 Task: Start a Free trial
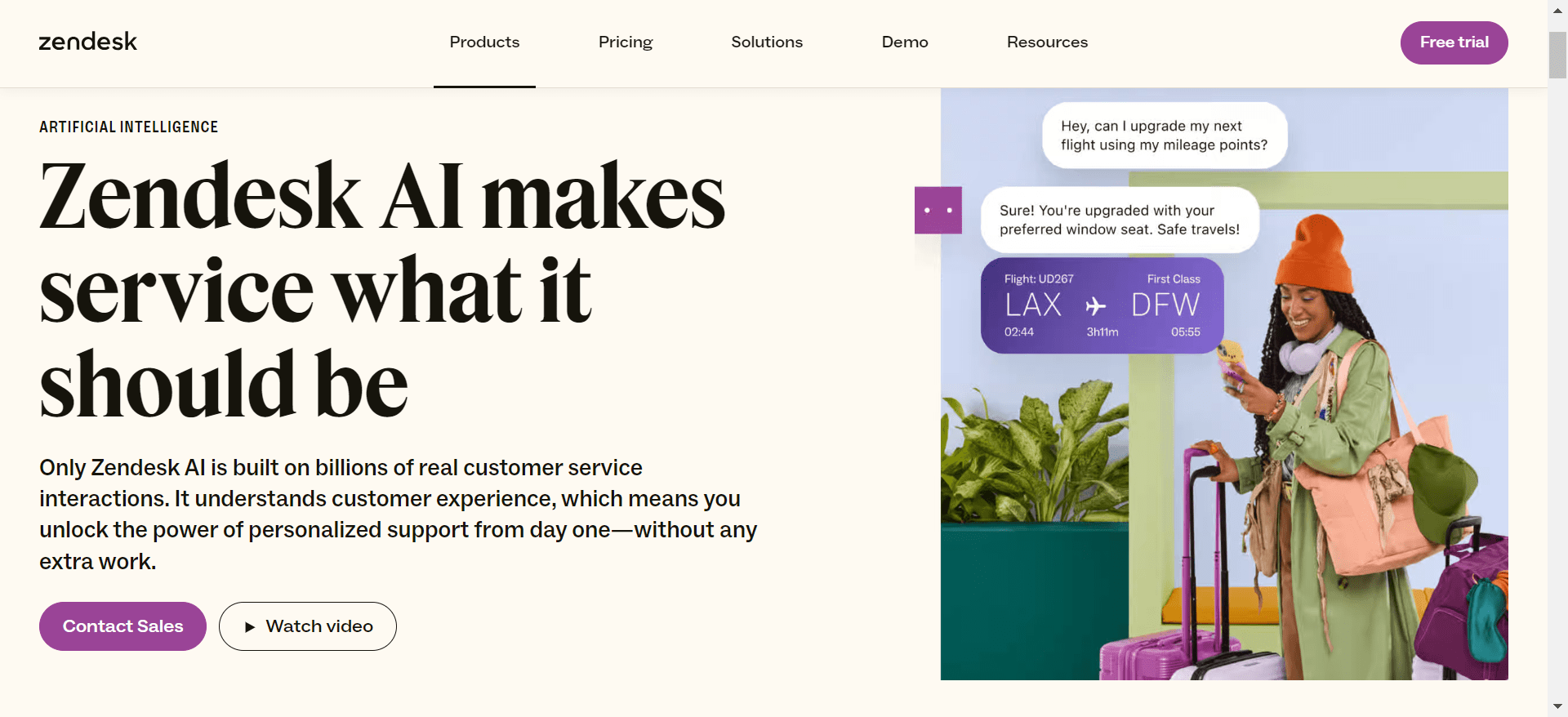pos(1454,42)
